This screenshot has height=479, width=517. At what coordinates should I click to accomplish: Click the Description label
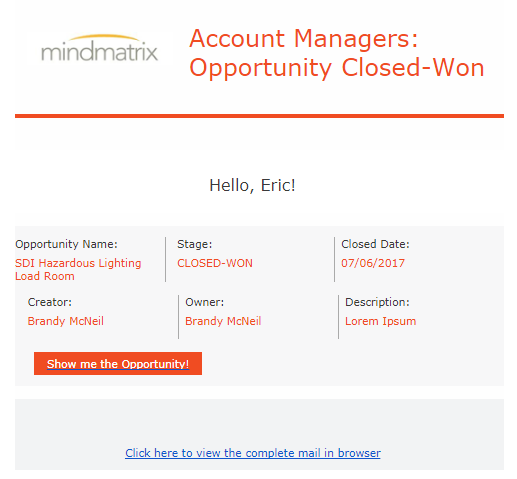[377, 302]
